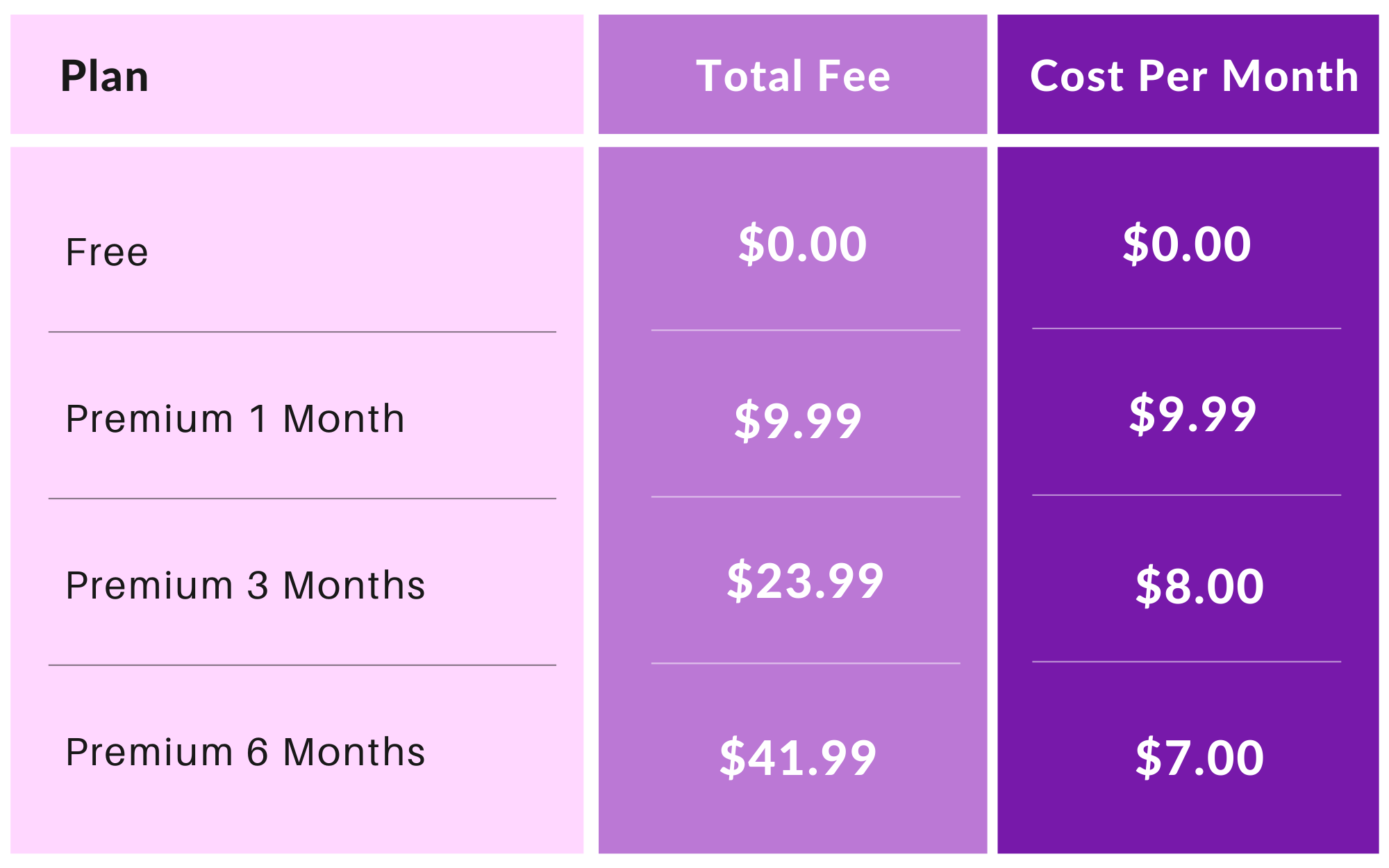
Task: Click the $23.99 total fee value
Action: click(805, 581)
